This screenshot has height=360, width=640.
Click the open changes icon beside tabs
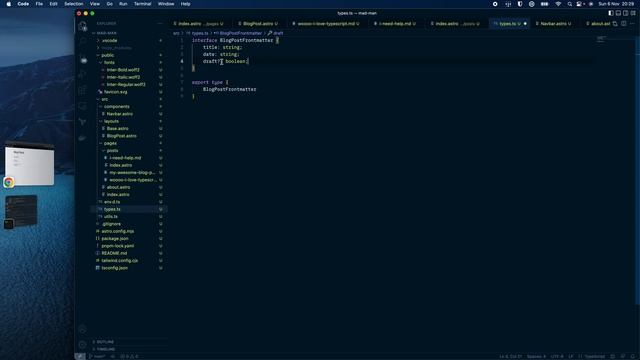pyautogui.click(x=615, y=24)
